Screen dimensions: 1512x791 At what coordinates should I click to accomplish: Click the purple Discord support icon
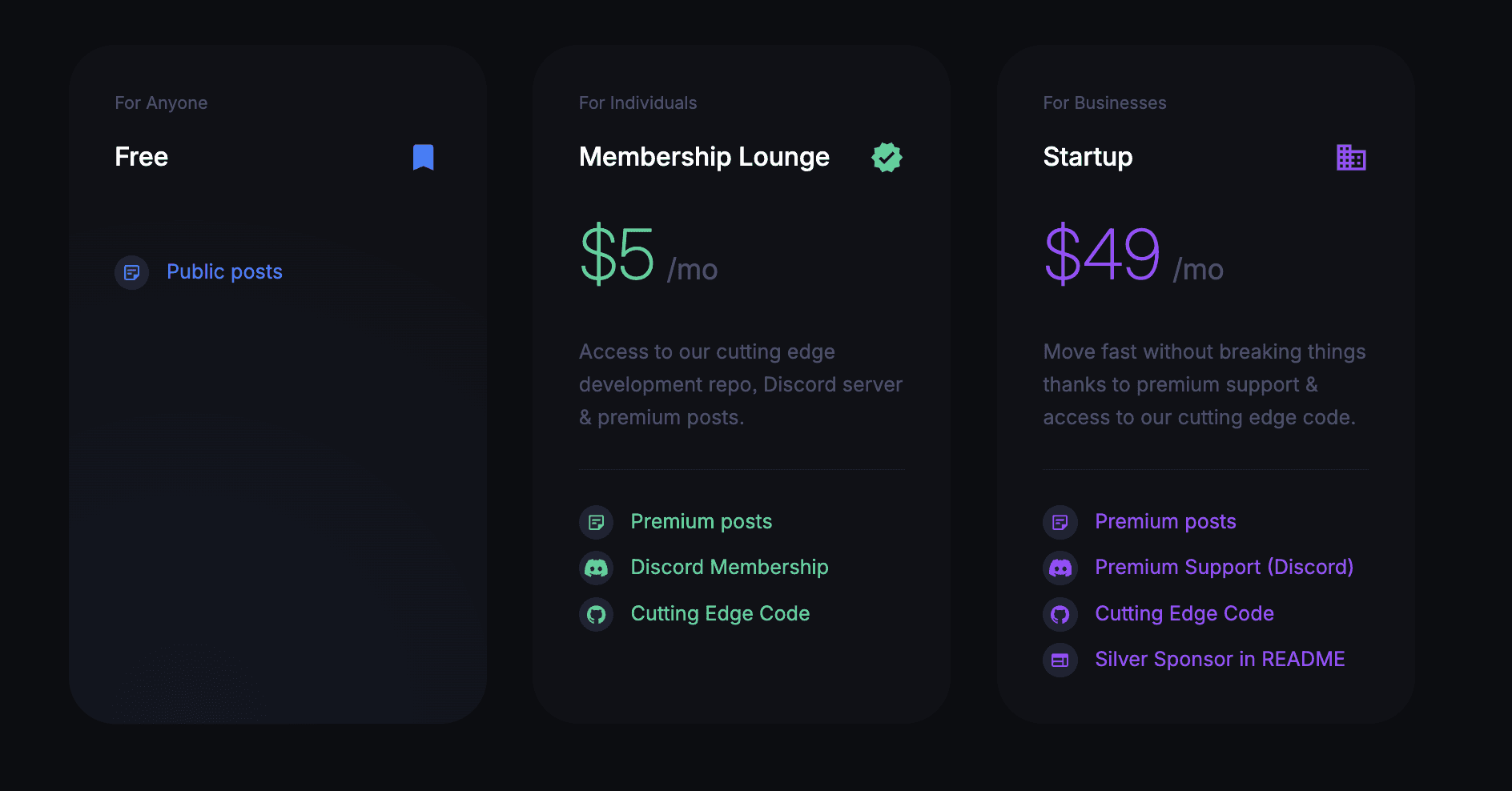point(1060,568)
